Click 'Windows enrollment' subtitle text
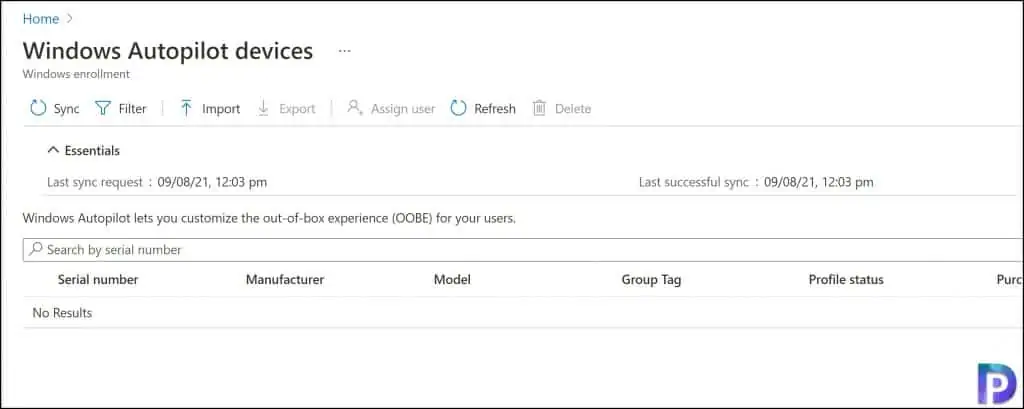The width and height of the screenshot is (1024, 409). 76,74
